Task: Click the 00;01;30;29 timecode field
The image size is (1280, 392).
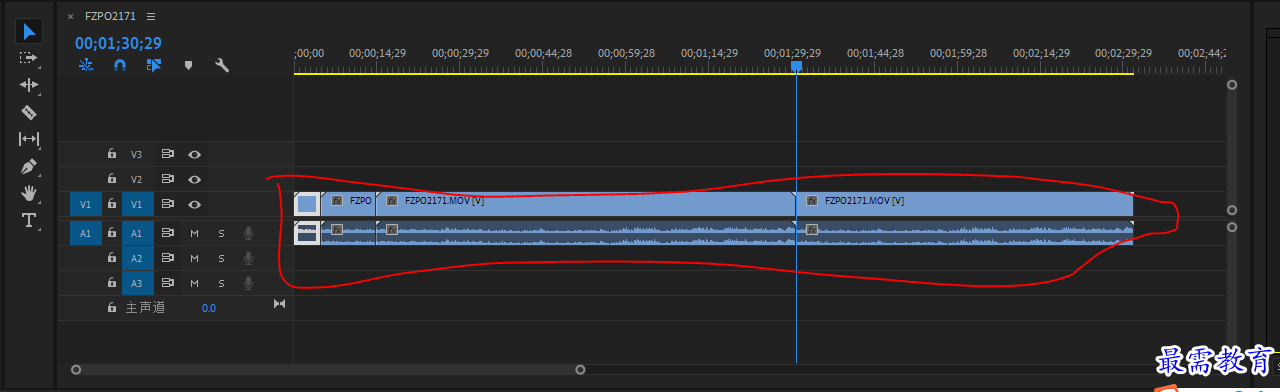Action: pyautogui.click(x=118, y=43)
